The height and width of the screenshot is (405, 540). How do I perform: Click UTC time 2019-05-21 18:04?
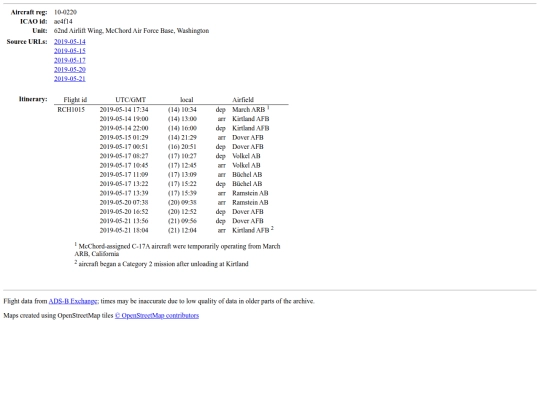click(x=124, y=231)
